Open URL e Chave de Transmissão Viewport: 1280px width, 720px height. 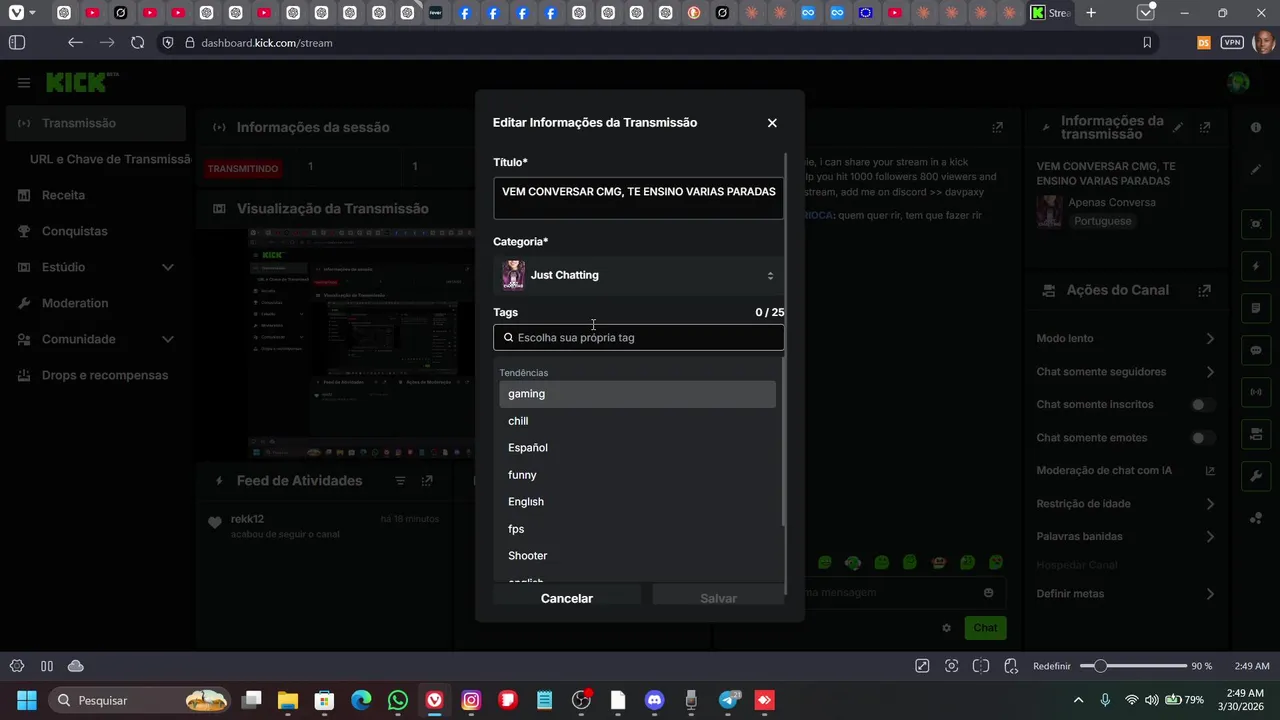(110, 159)
